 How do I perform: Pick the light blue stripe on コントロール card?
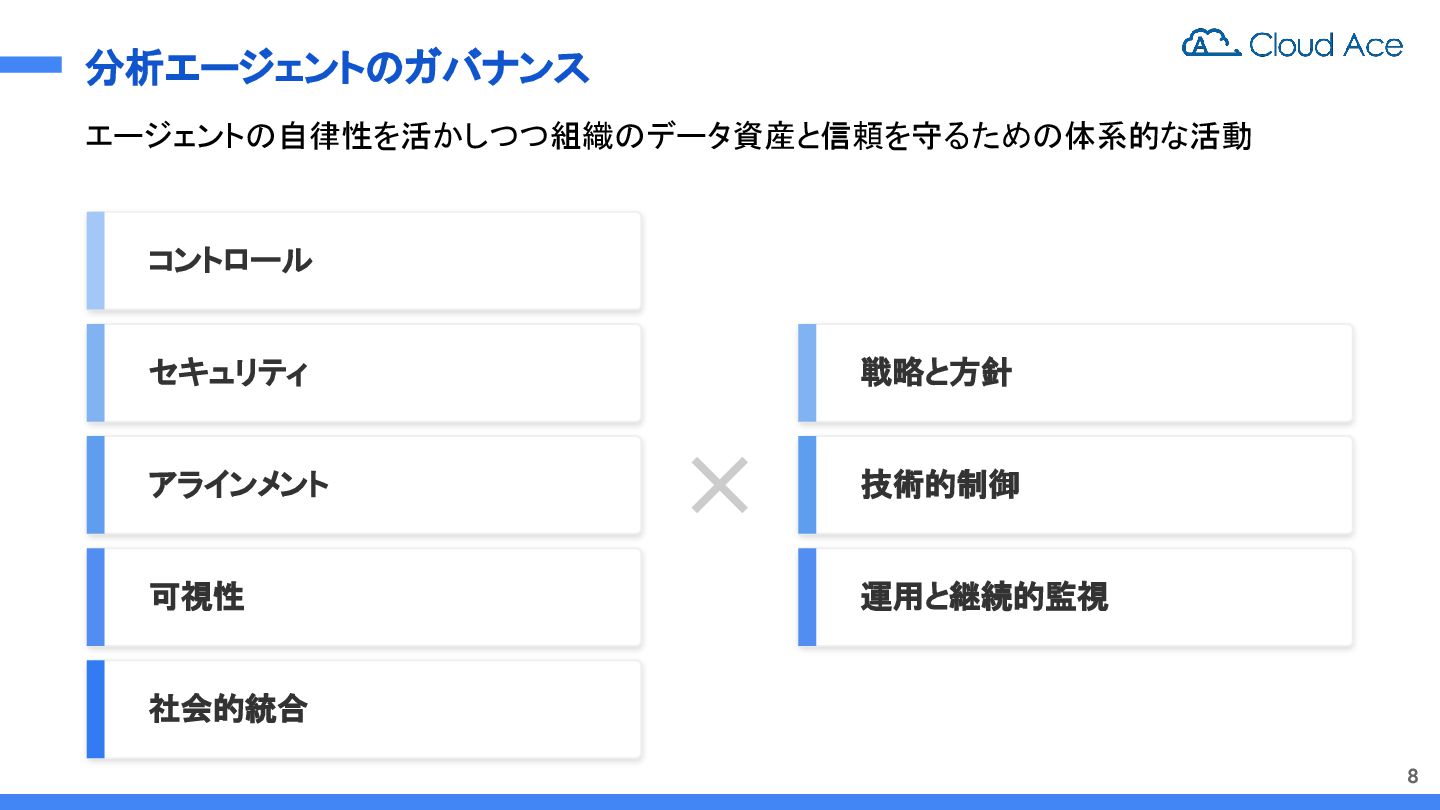pos(95,261)
